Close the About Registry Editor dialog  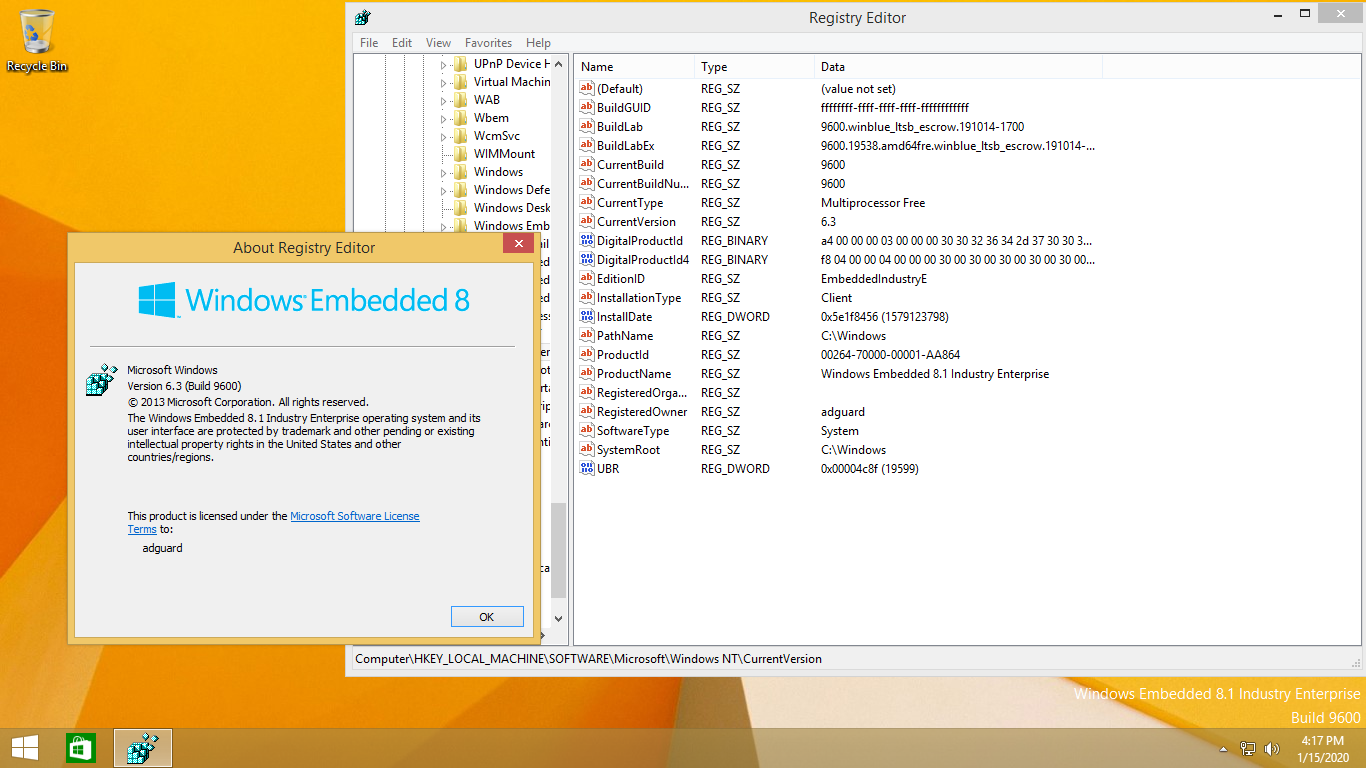[517, 245]
